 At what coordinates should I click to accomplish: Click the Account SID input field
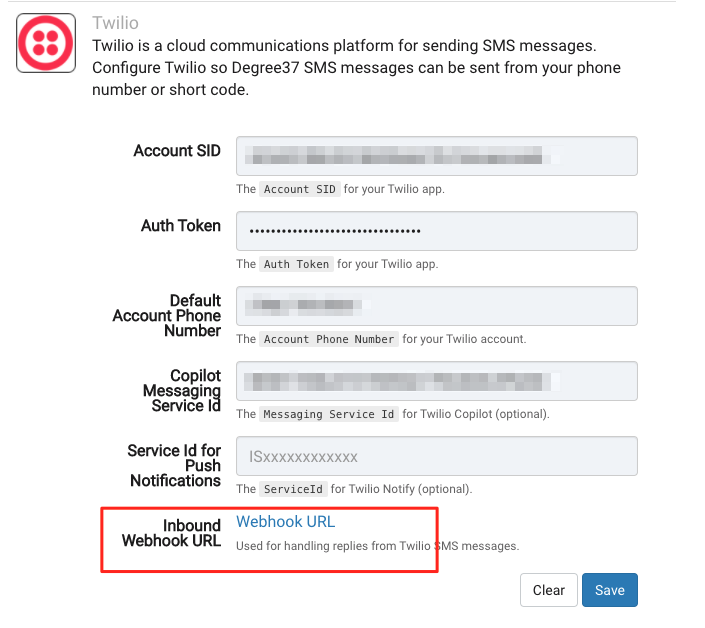pyautogui.click(x=437, y=156)
